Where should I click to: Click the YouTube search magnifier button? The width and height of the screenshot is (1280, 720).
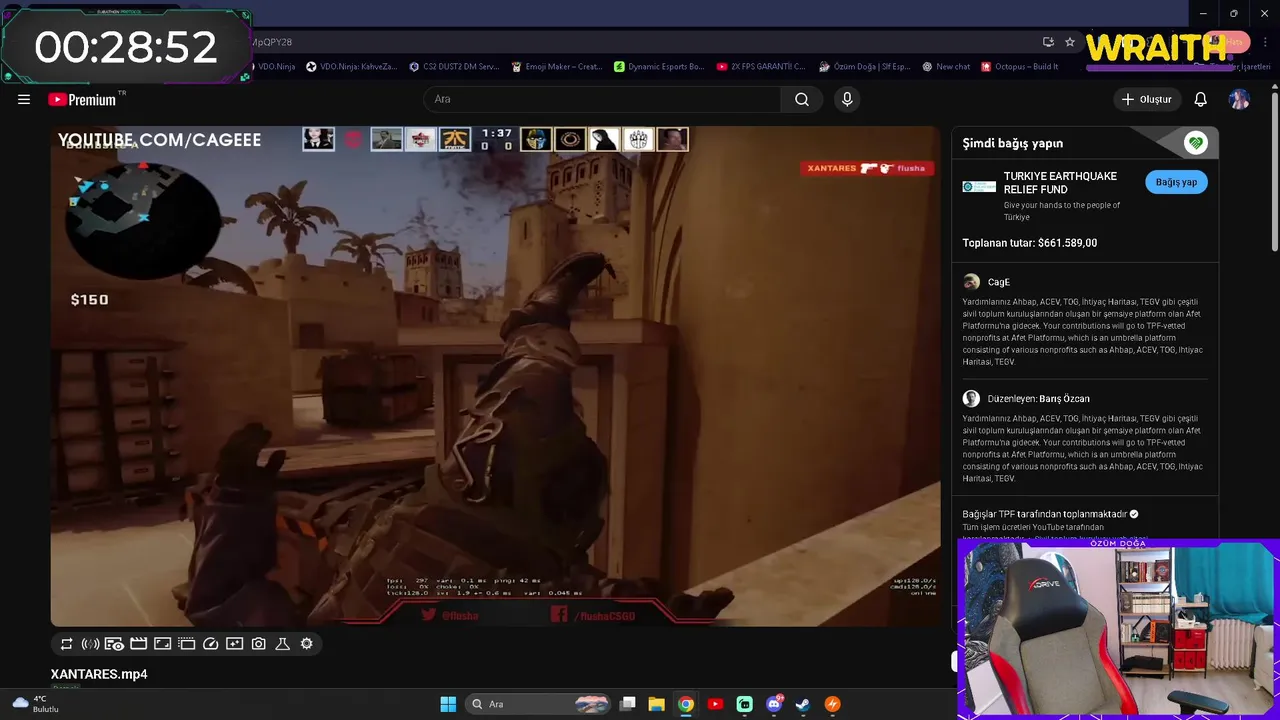pos(802,99)
